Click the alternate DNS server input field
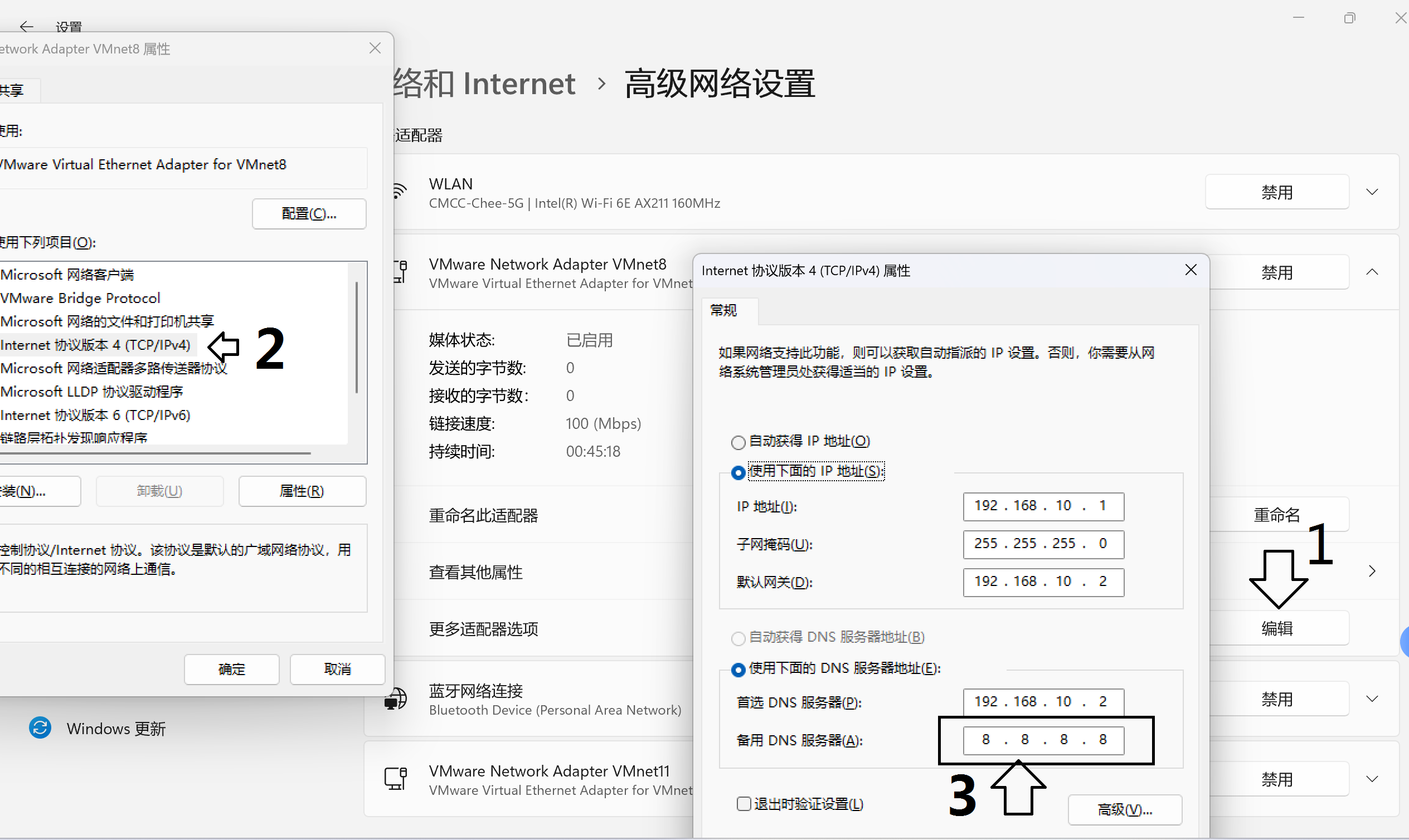This screenshot has height=840, width=1409. click(1043, 740)
